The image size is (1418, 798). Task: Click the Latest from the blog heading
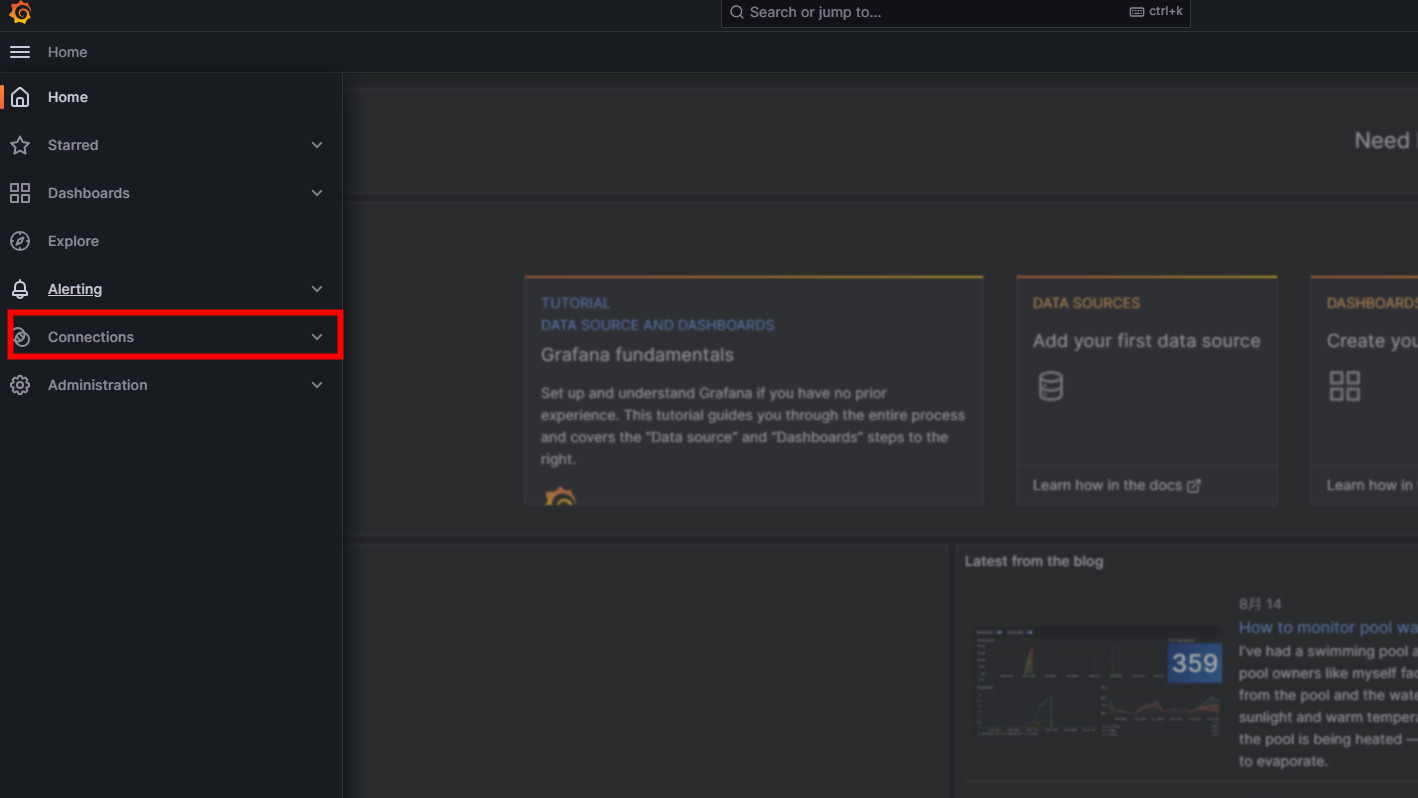point(1034,561)
